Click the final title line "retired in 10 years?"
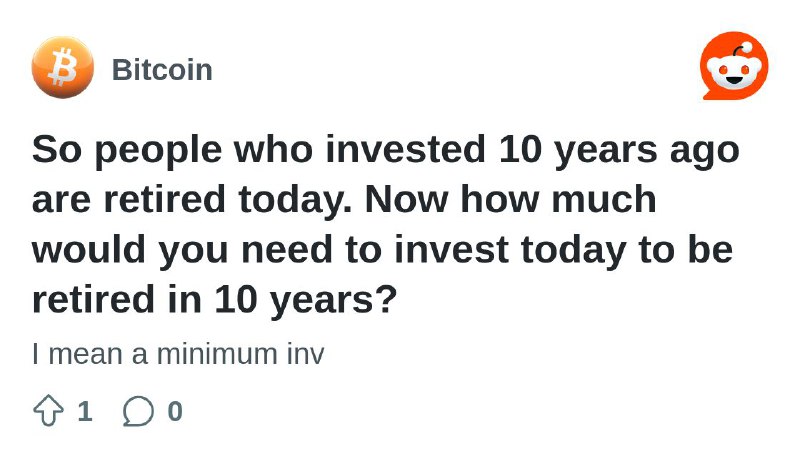This screenshot has width=800, height=464. click(214, 300)
